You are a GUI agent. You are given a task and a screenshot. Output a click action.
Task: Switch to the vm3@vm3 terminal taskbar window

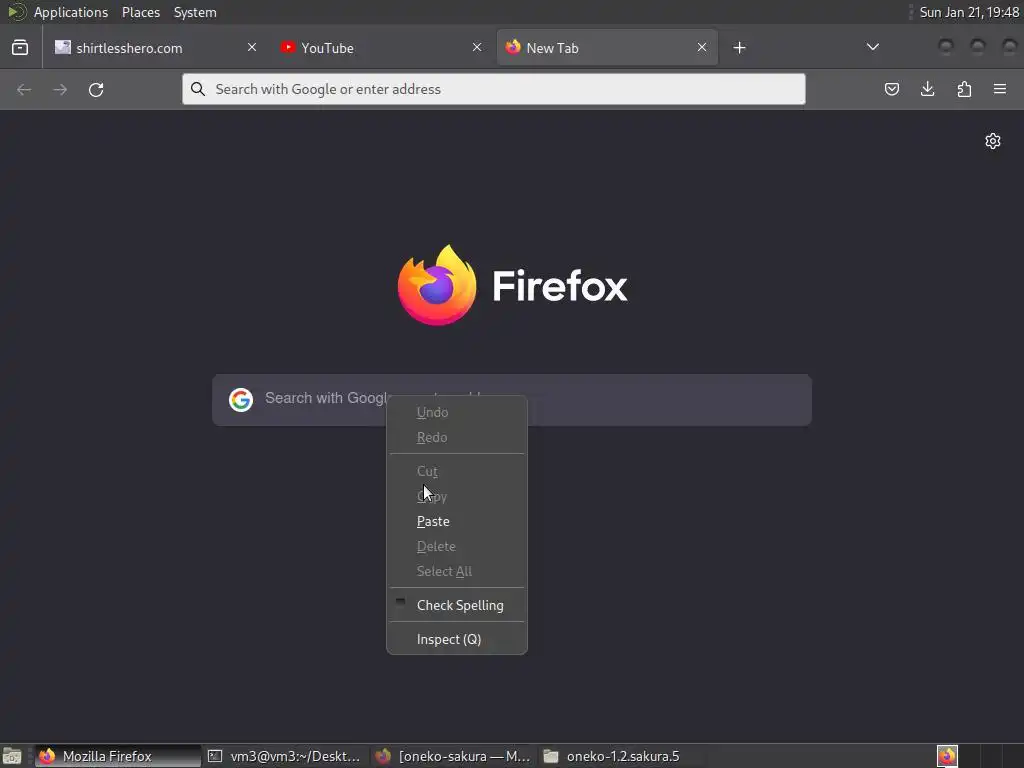(x=285, y=756)
